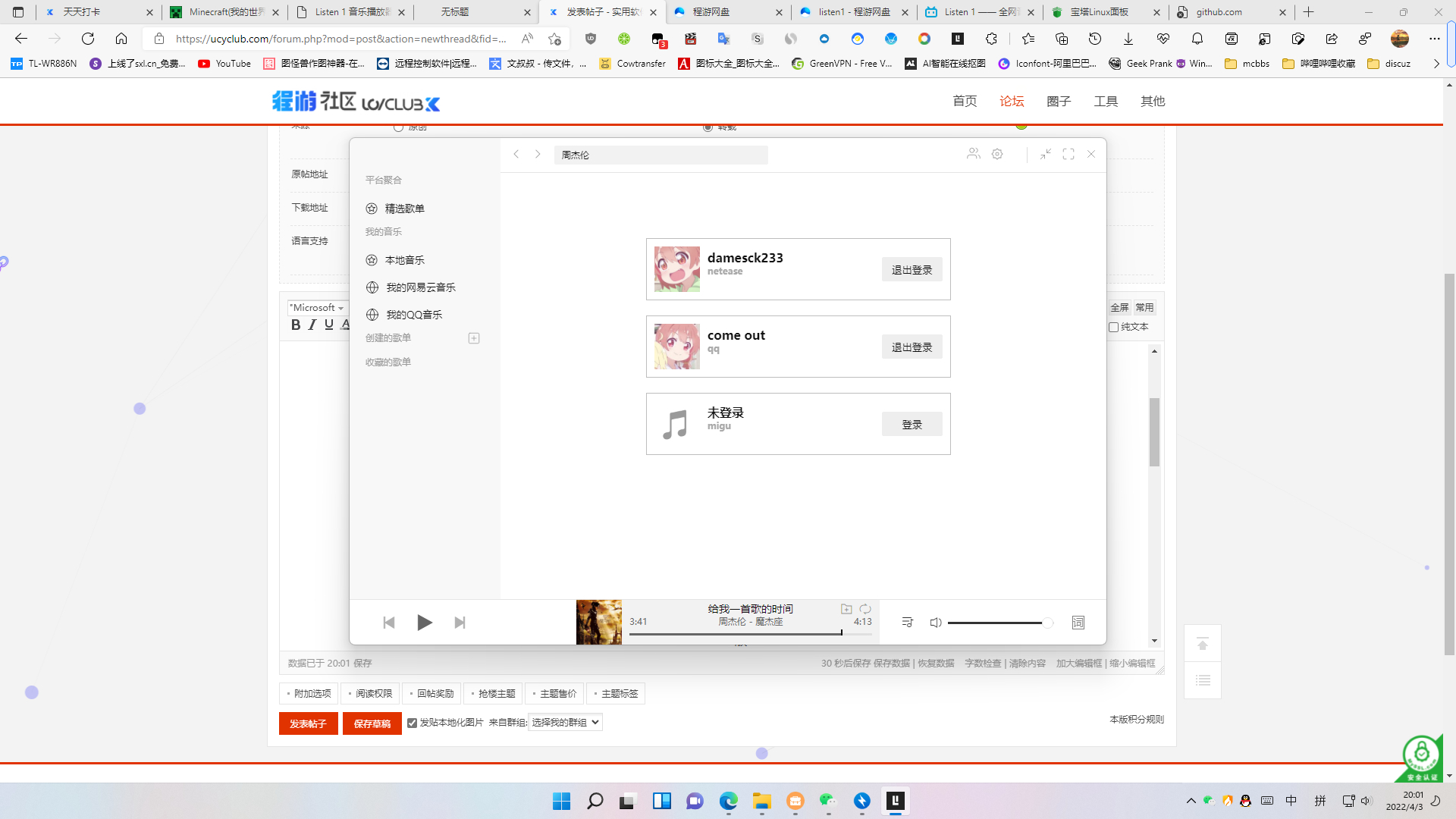
Task: Expand the 附加选项 section
Action: click(x=309, y=693)
